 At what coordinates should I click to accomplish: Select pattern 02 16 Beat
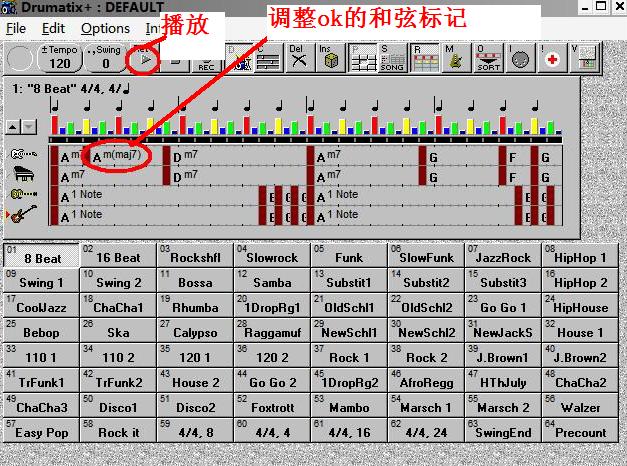[118, 255]
